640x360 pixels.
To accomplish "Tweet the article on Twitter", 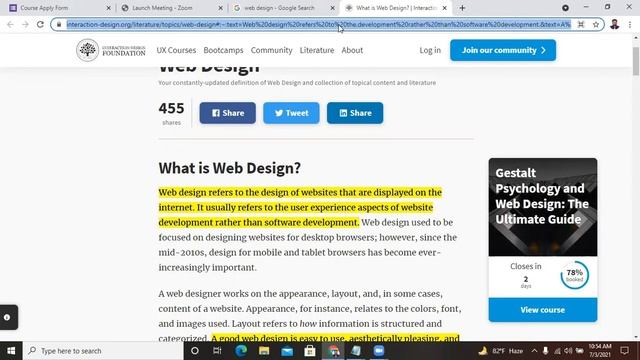I will coord(291,113).
